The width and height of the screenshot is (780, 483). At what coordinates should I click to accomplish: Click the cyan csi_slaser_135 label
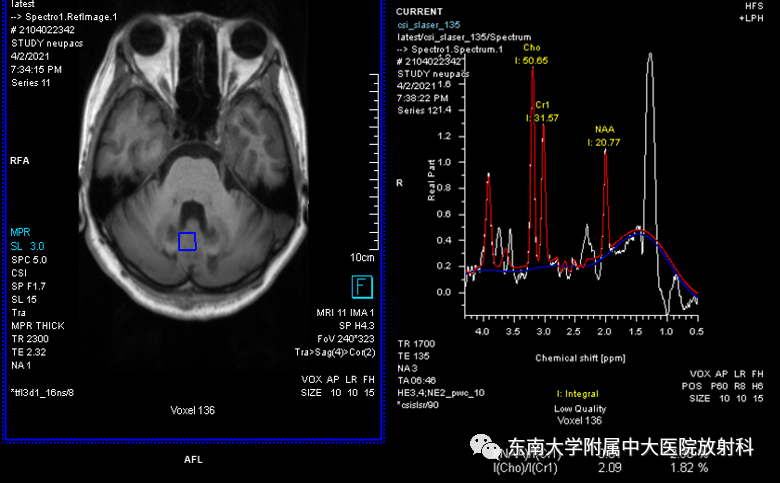click(x=428, y=24)
